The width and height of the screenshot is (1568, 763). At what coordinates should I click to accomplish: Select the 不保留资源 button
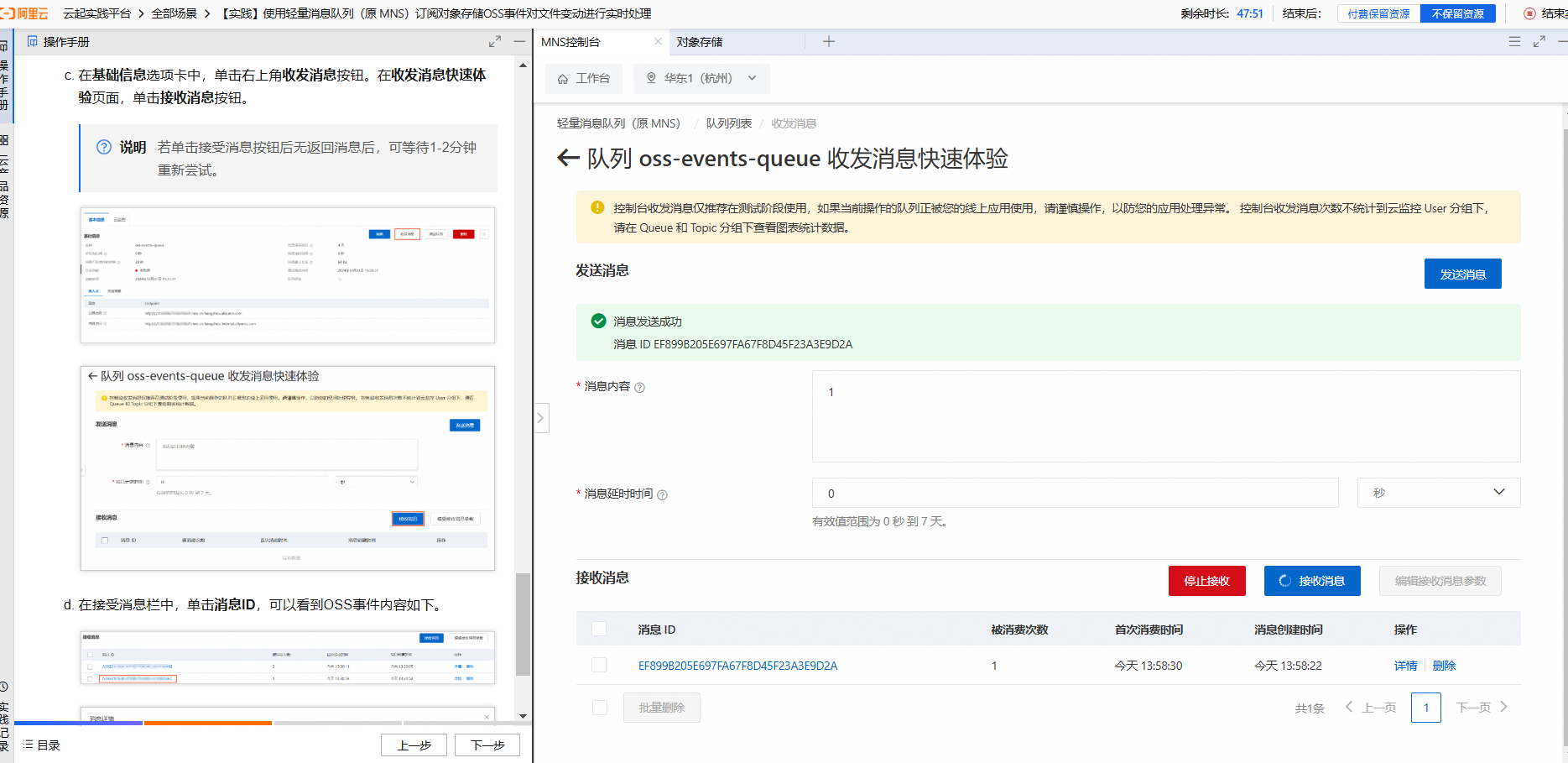[1458, 13]
